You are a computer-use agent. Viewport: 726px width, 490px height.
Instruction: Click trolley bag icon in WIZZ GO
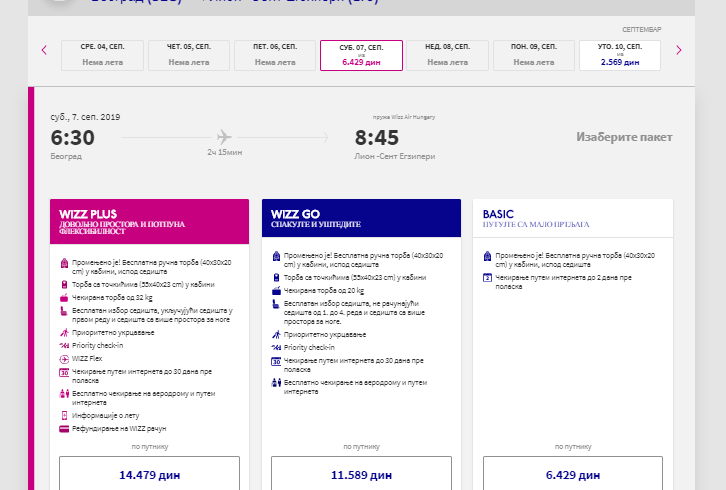(276, 277)
